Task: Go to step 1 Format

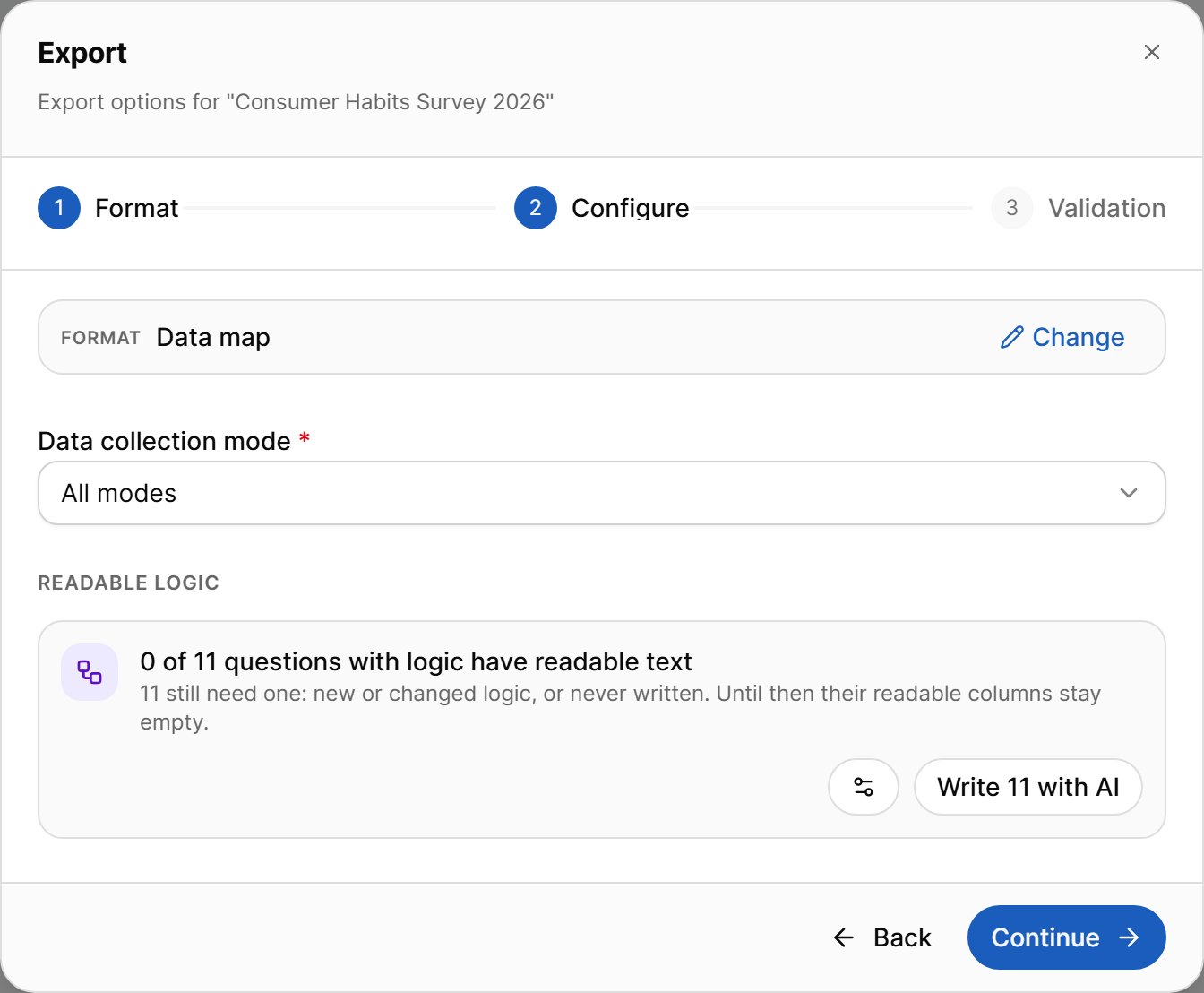Action: coord(108,208)
